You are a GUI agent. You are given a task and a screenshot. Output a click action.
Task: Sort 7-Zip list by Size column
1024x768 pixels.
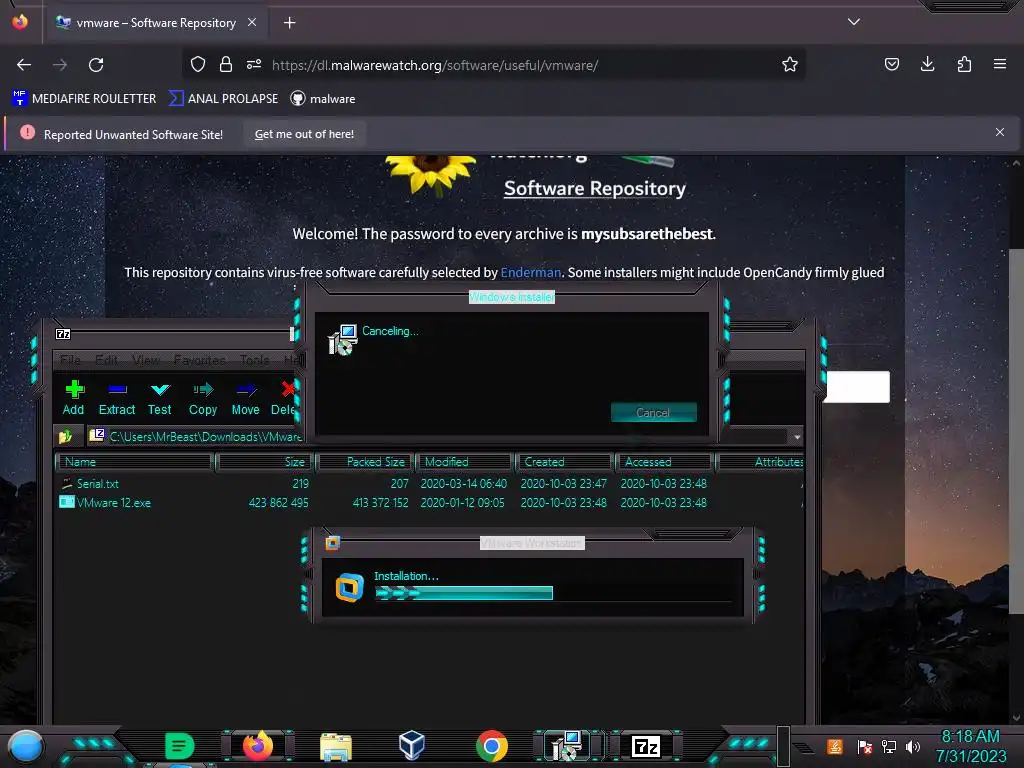265,462
